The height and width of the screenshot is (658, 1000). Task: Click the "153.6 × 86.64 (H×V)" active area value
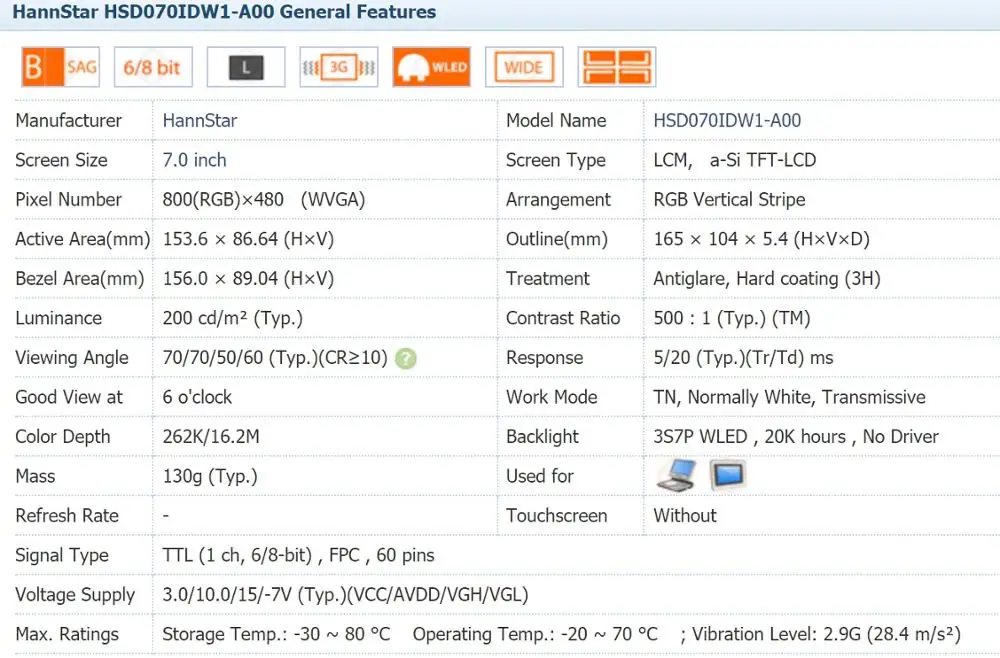click(x=248, y=239)
